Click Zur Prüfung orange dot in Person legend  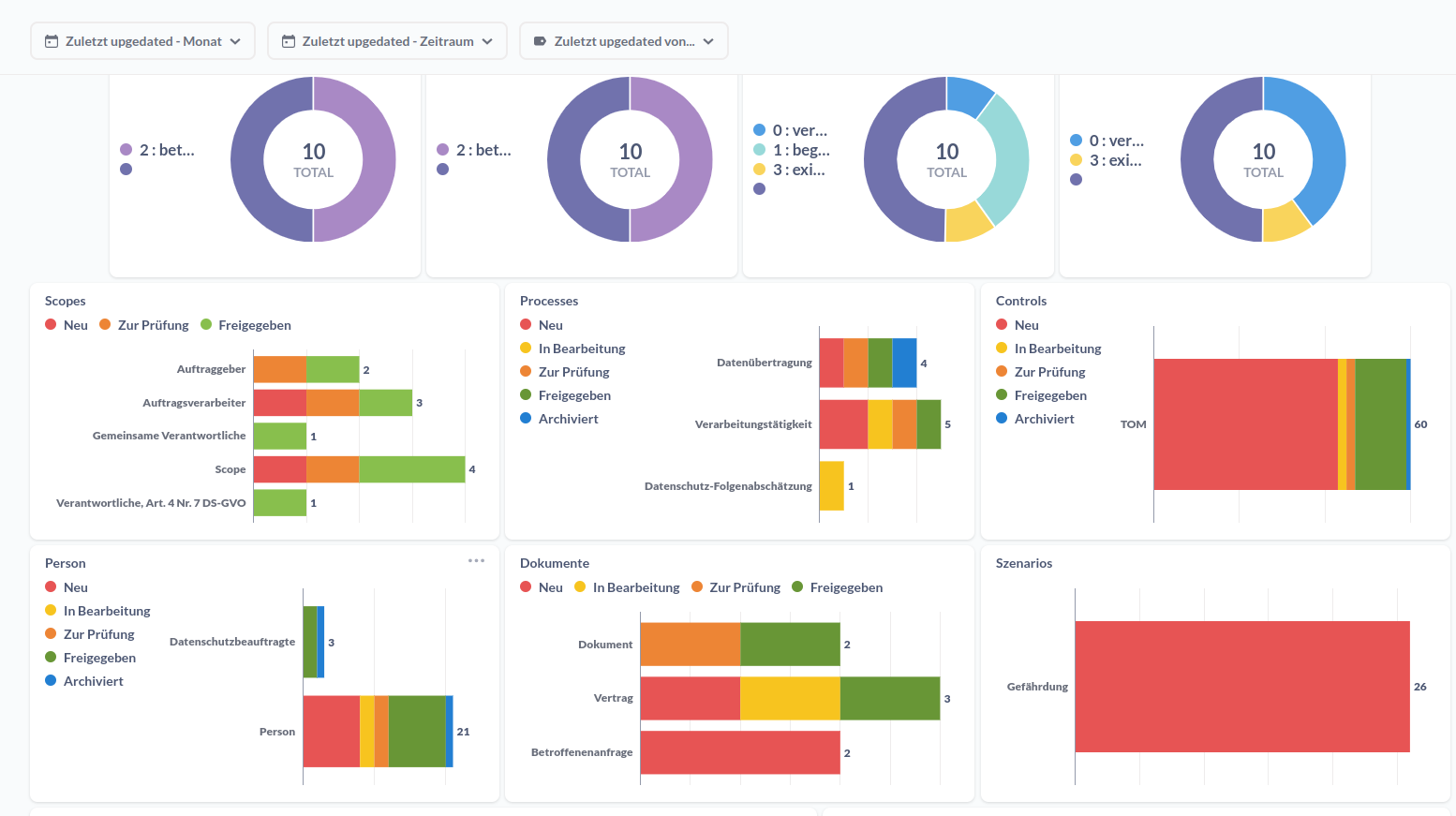coord(51,634)
